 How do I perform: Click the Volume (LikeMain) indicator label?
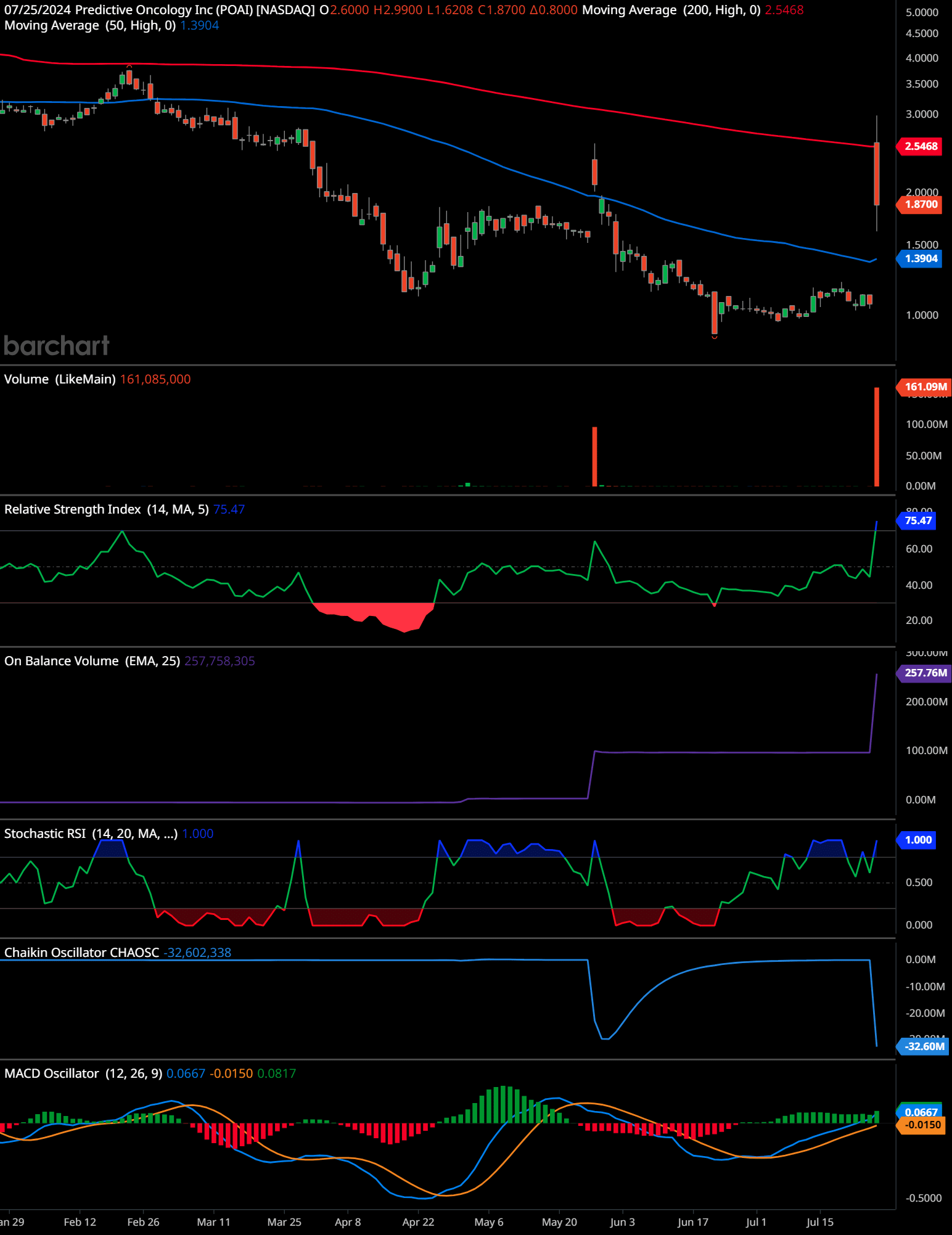click(x=60, y=379)
